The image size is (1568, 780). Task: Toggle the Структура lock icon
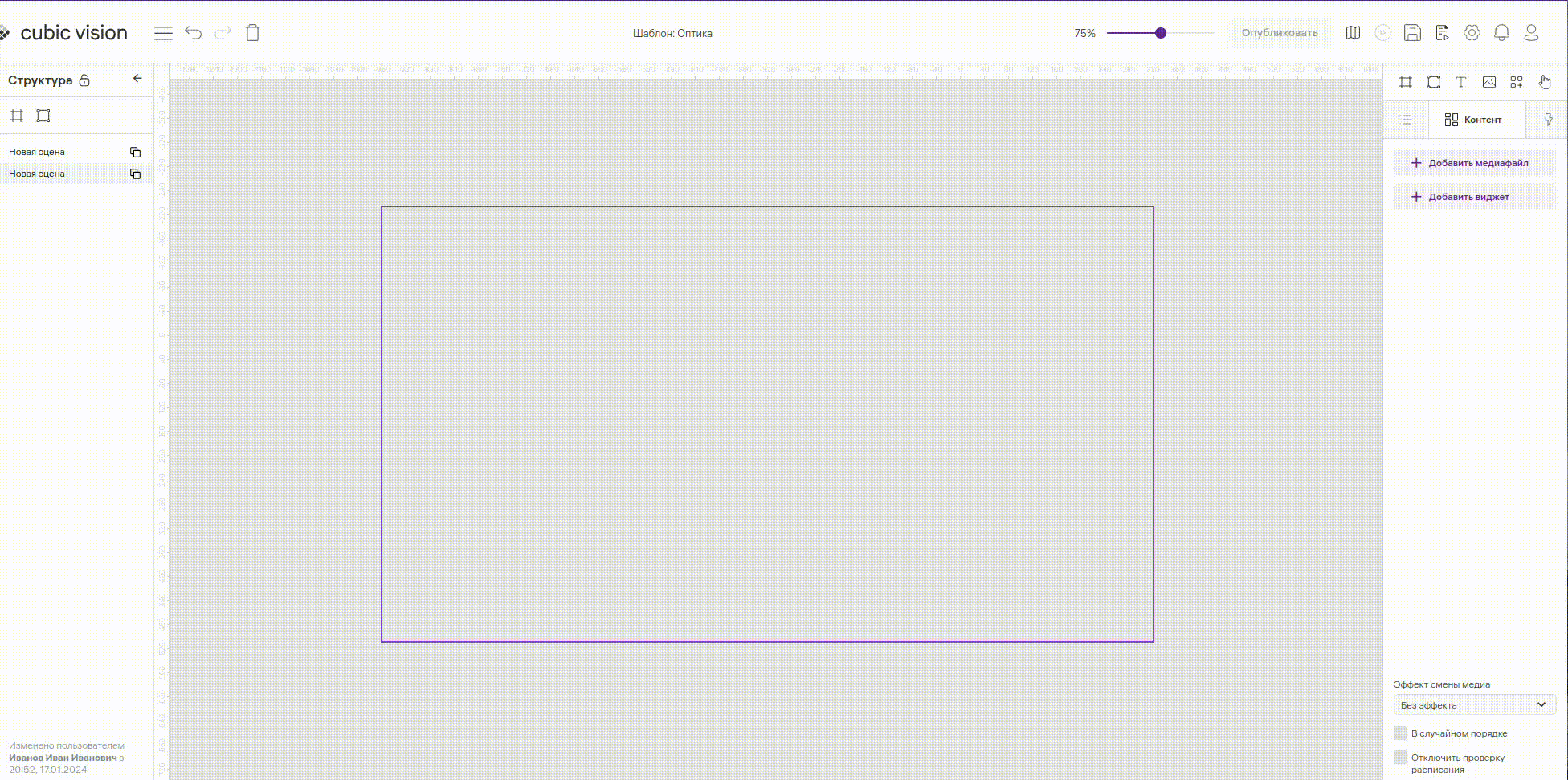coord(84,80)
